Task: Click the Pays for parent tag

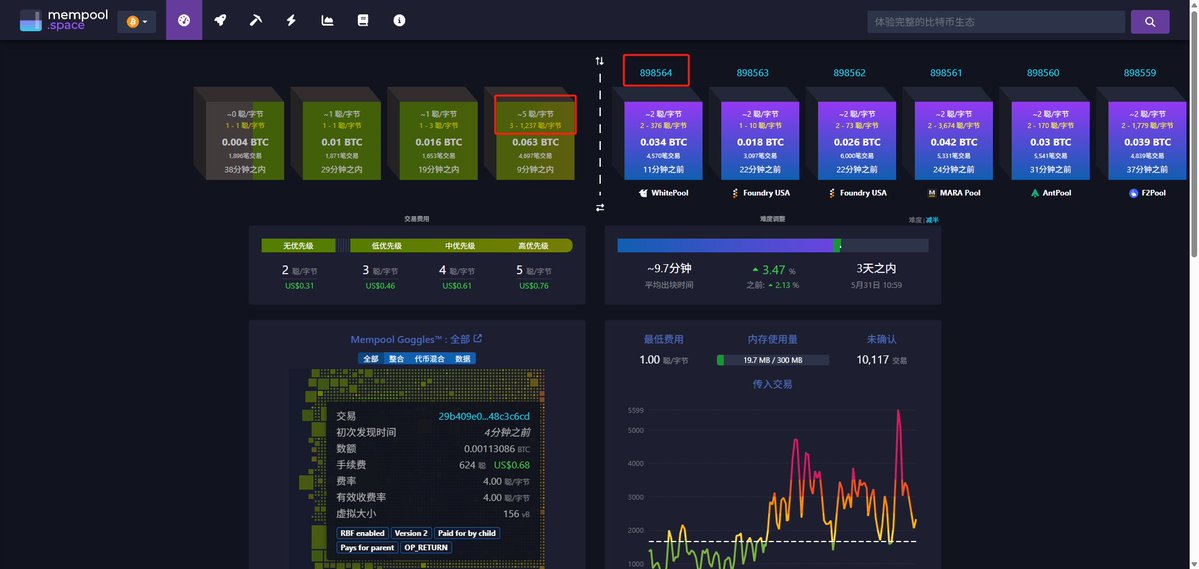Action: 367,548
